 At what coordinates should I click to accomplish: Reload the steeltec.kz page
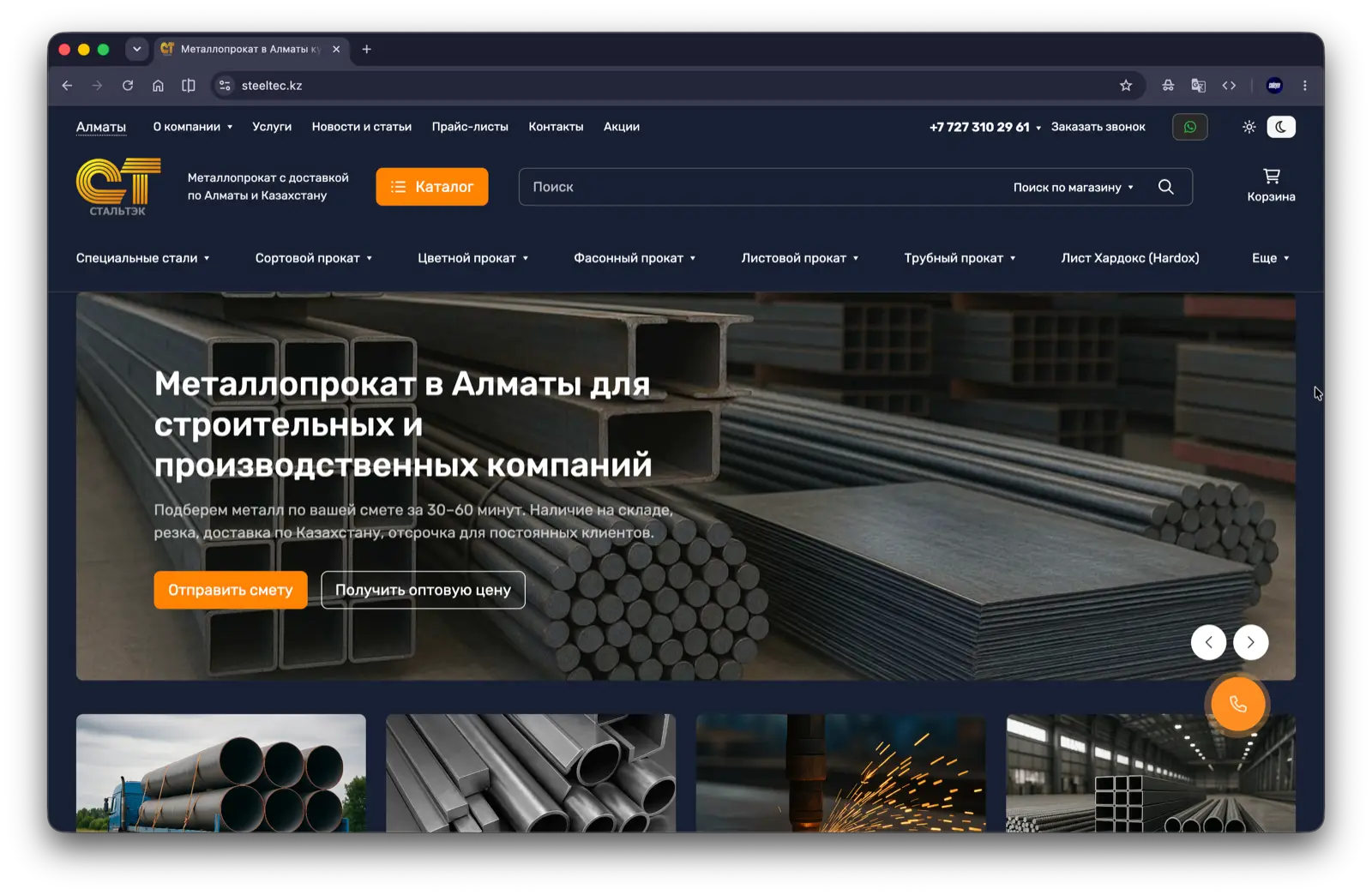128,86
